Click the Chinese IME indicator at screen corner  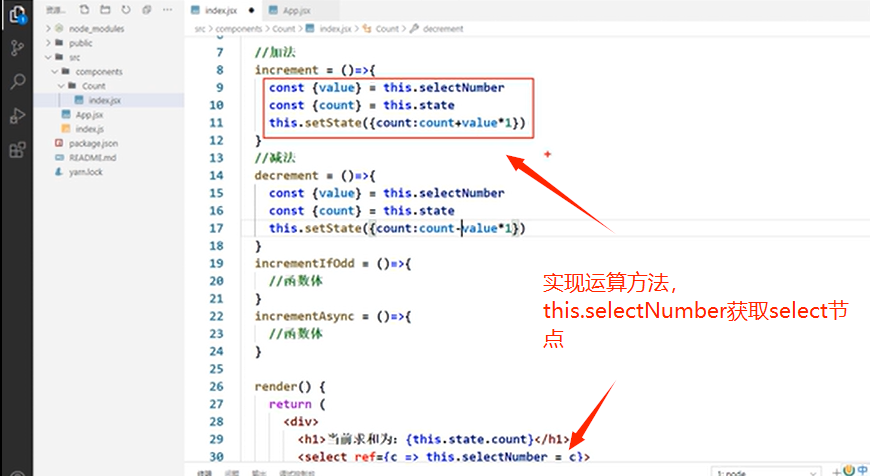862,470
